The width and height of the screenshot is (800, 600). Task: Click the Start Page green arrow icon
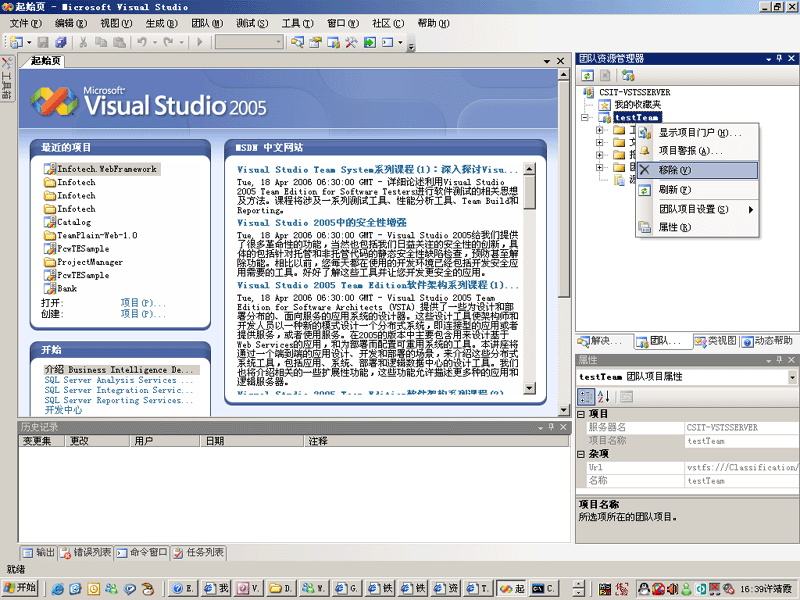pos(369,42)
